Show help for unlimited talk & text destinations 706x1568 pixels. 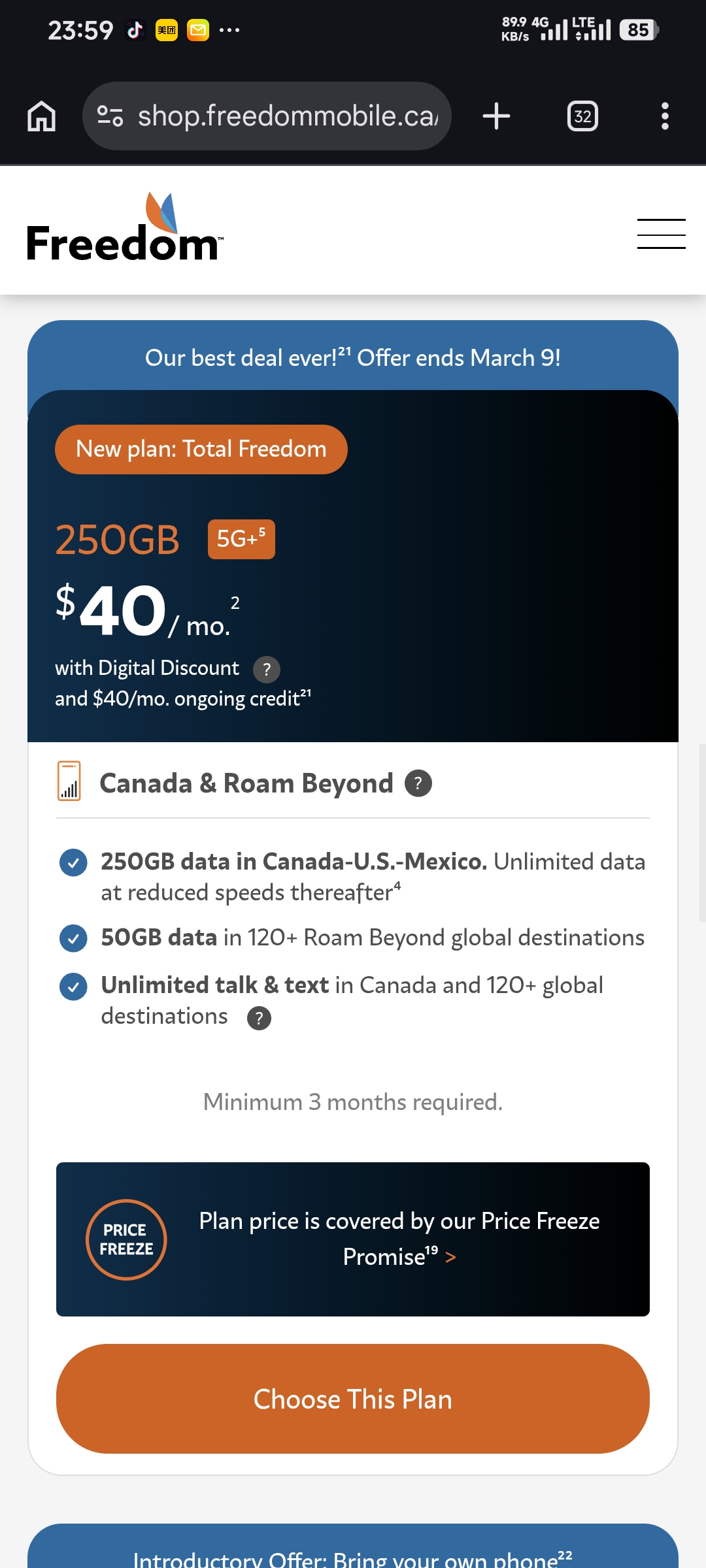click(x=259, y=1018)
